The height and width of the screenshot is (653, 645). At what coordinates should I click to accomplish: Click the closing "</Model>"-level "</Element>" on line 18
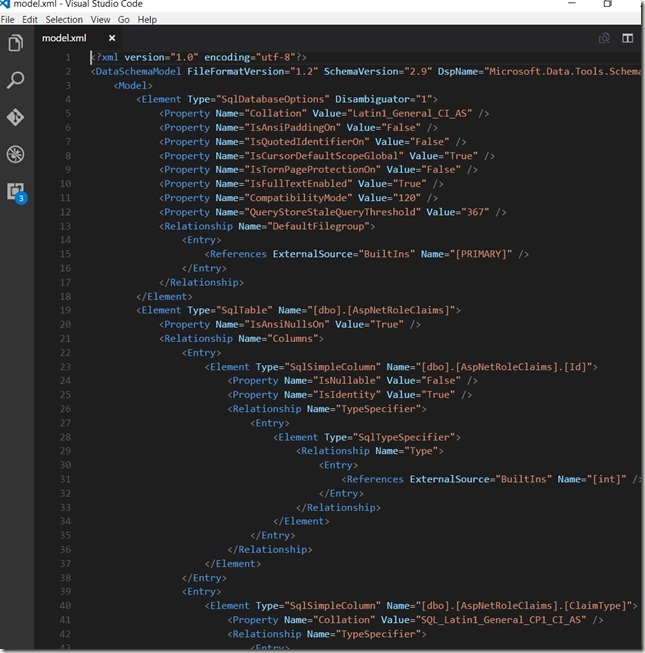click(164, 297)
